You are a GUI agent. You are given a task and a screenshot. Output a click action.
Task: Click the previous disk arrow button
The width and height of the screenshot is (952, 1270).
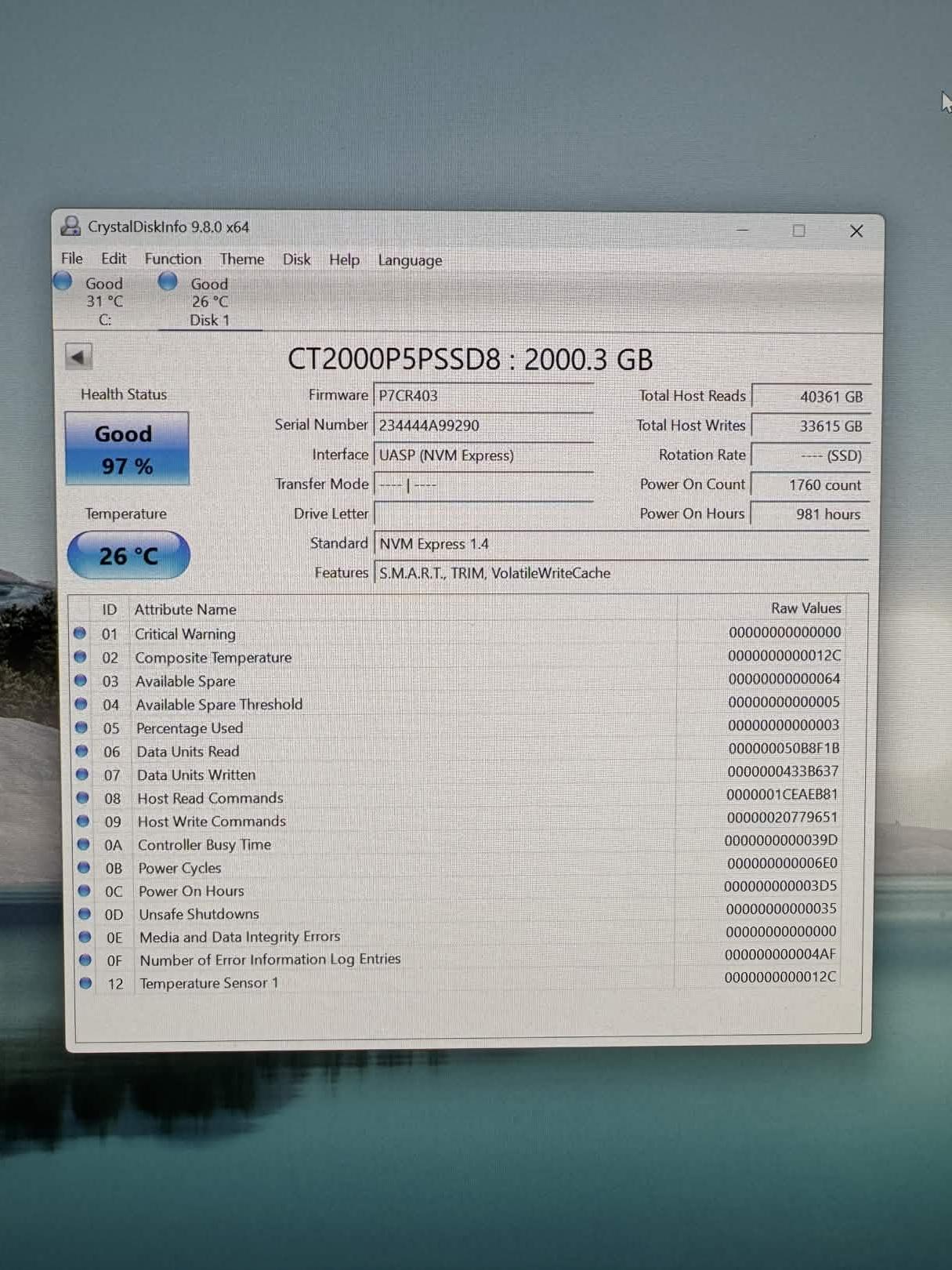78,357
